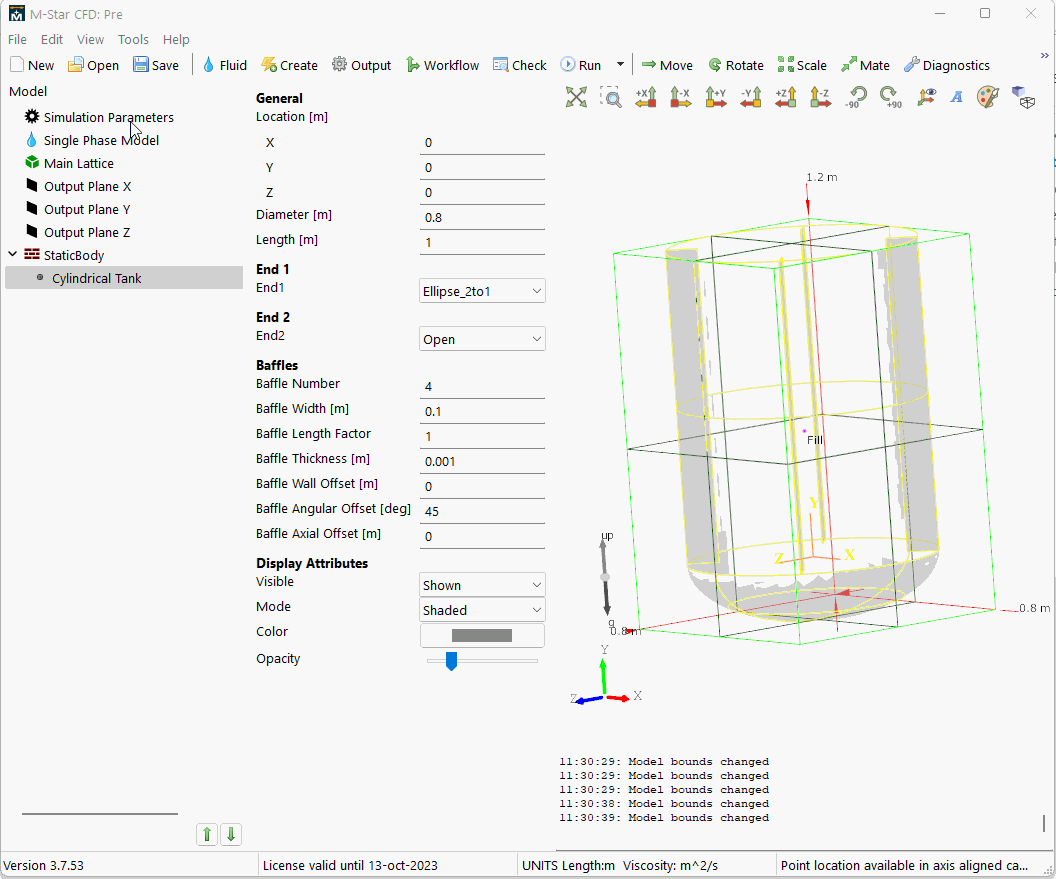Select the Scale tool
1056x879 pixels.
(802, 65)
